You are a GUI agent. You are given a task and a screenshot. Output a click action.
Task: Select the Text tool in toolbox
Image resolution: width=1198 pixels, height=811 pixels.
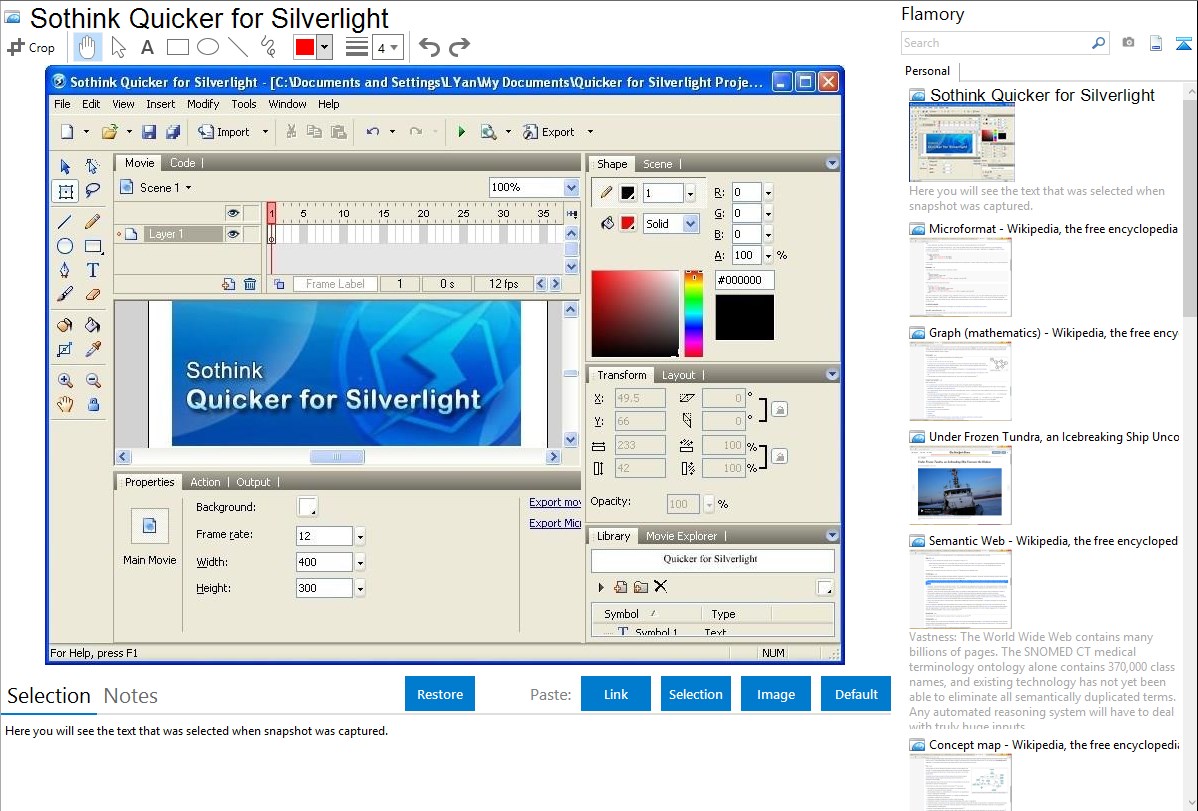[x=93, y=271]
